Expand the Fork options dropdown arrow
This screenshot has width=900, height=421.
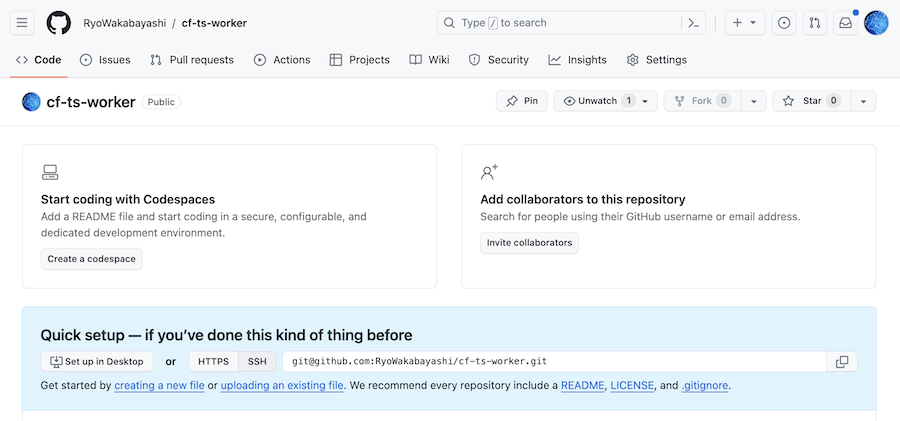point(754,101)
